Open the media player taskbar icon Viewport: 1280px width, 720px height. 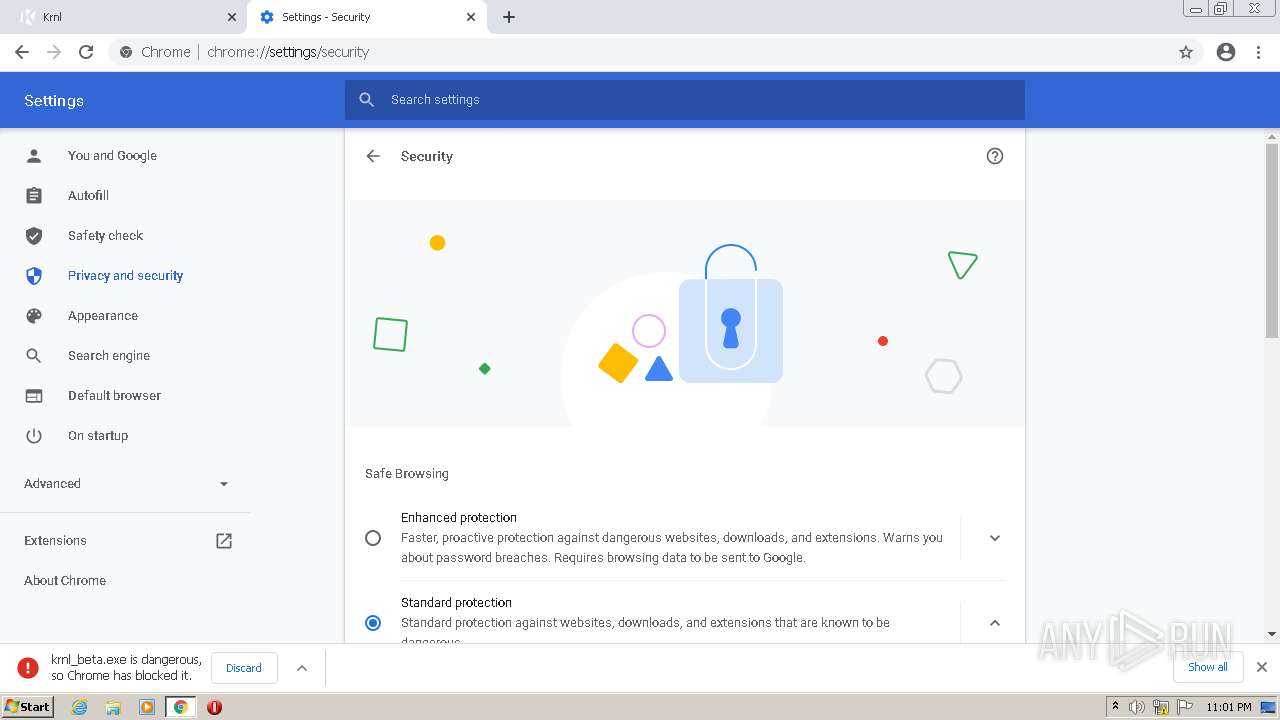147,707
